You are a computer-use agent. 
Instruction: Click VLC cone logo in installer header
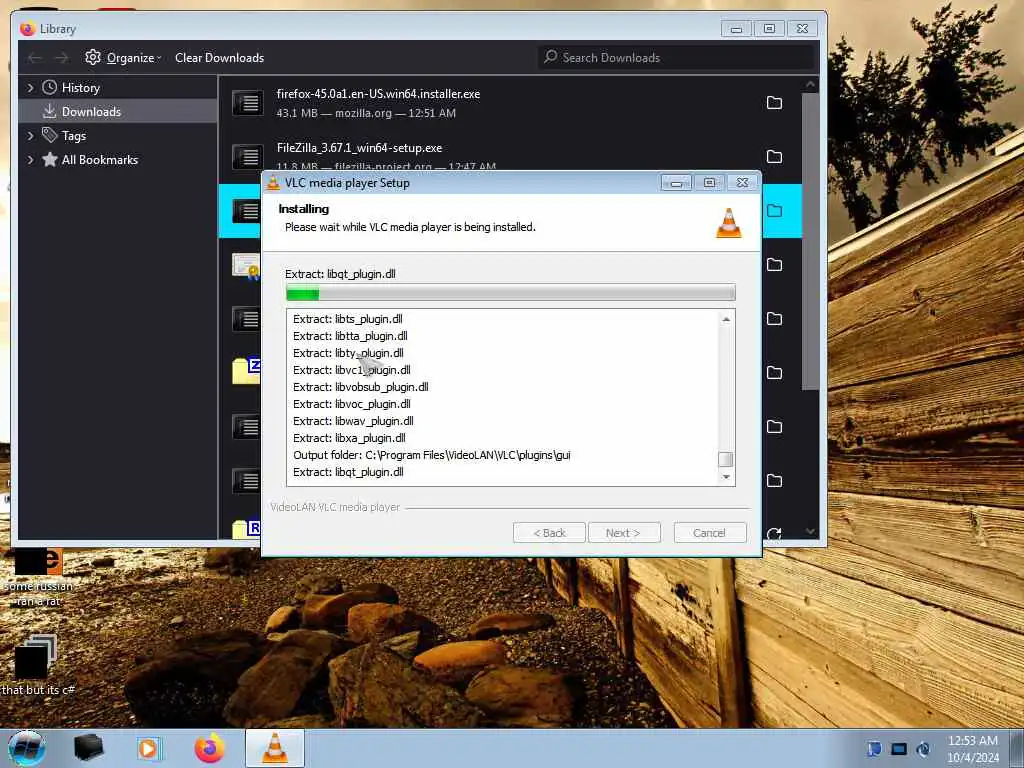729,223
